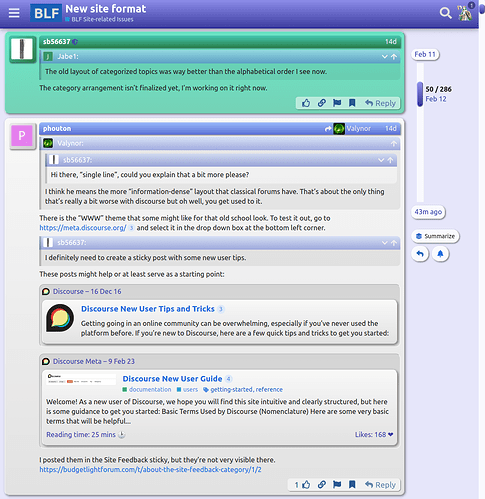
Task: Open phouton's P avatar profile
Action: tap(22, 136)
